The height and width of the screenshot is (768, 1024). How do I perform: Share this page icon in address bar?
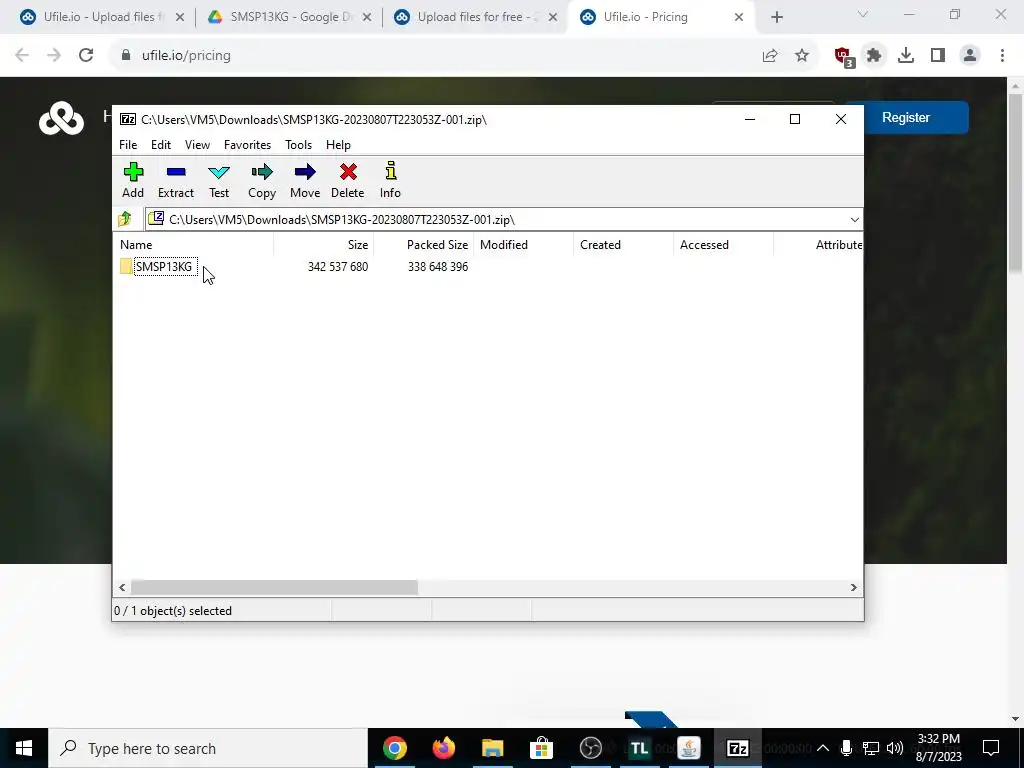coord(770,56)
